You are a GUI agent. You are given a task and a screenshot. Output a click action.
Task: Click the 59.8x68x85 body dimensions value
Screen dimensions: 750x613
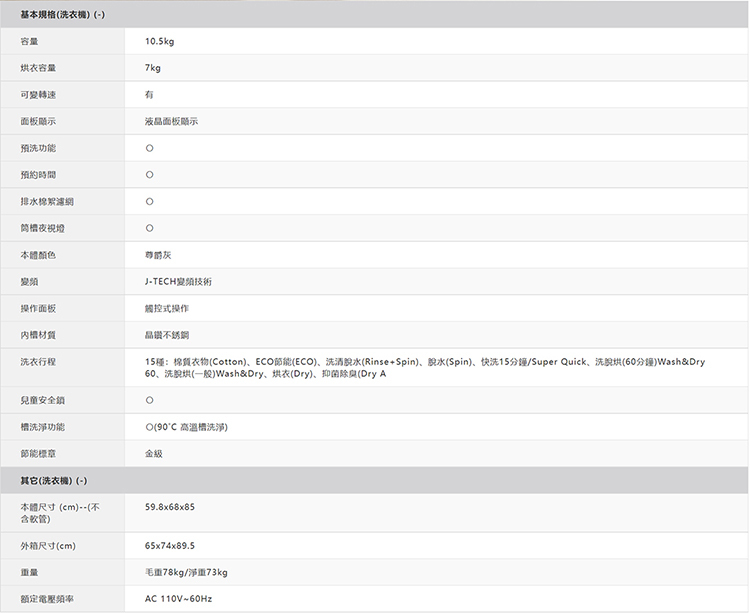[x=169, y=507]
